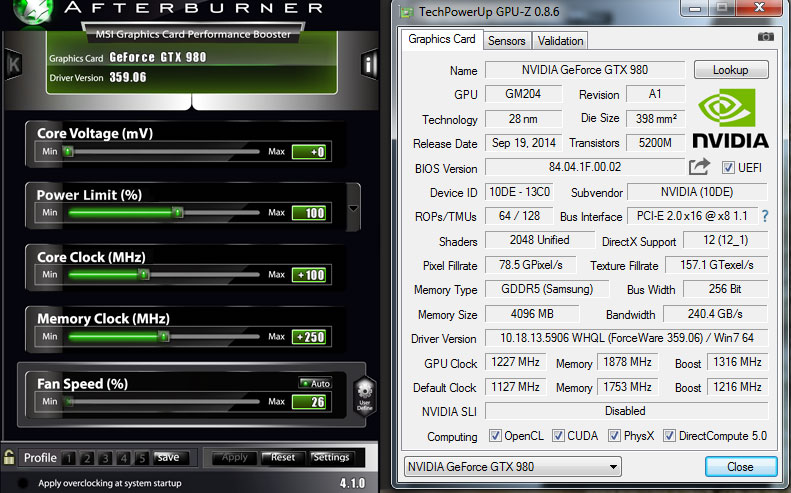
Task: Click the Memory Type GDDR5 (Samsung) field
Action: [x=547, y=289]
